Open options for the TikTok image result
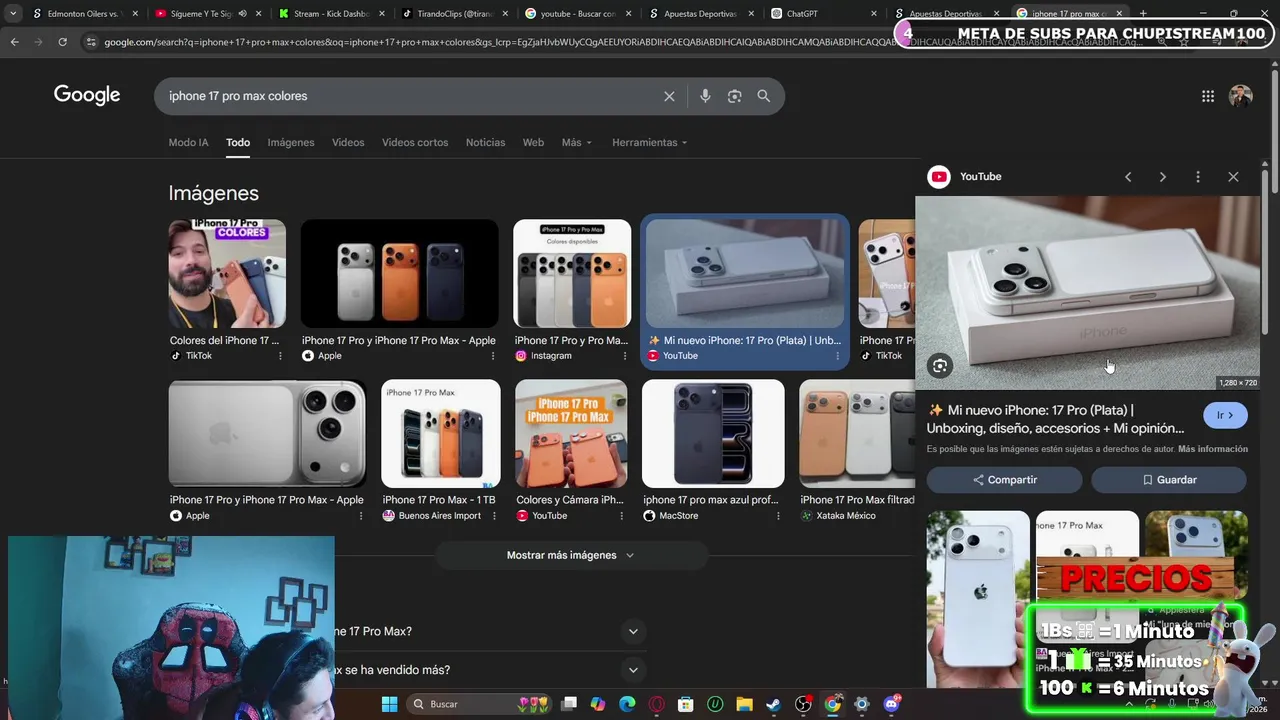Screen dimensions: 1280x720 280,356
